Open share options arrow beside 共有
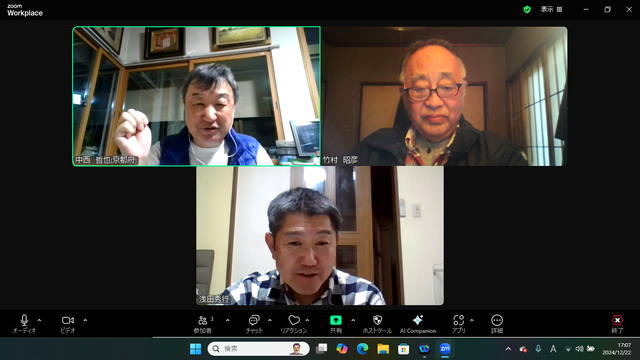This screenshot has width=640, height=360. pyautogui.click(x=353, y=320)
